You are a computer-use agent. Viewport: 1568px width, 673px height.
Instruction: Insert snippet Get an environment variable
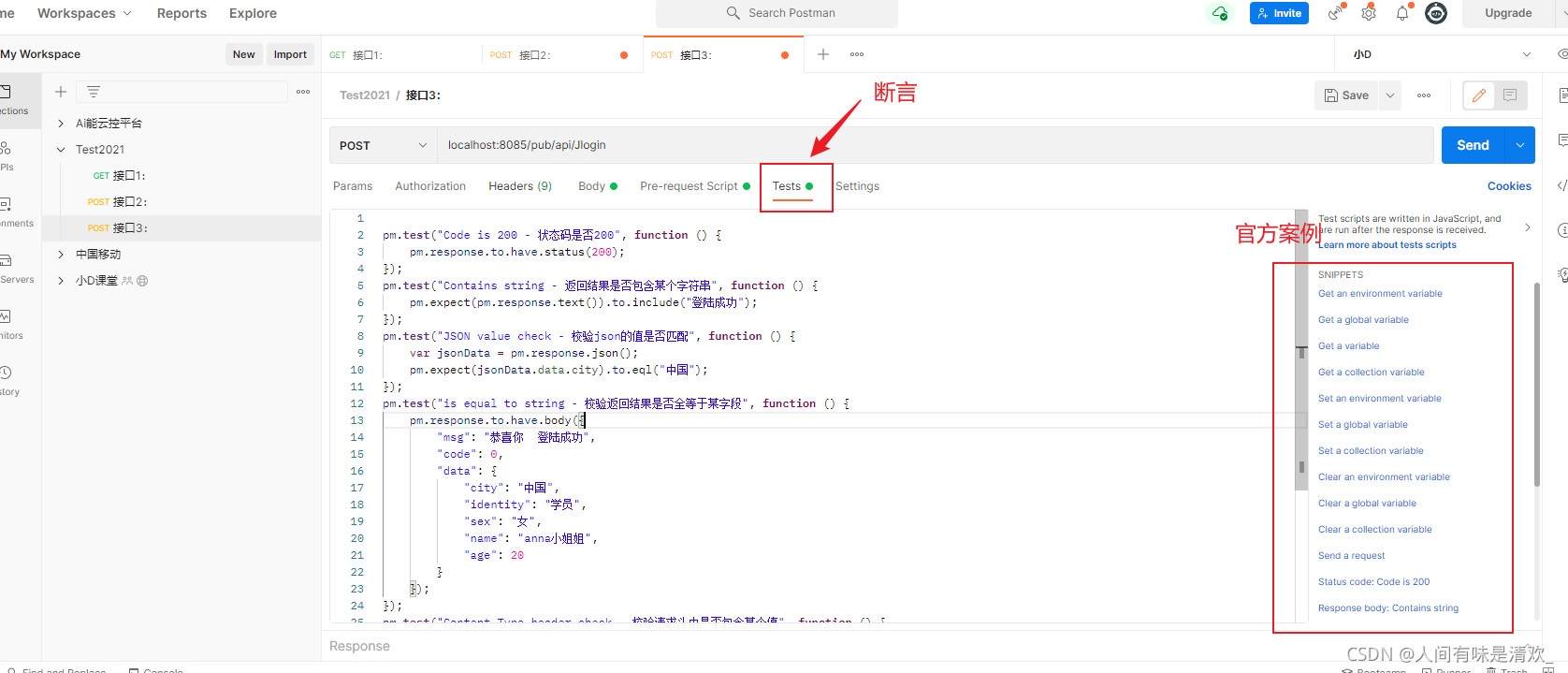click(1380, 294)
